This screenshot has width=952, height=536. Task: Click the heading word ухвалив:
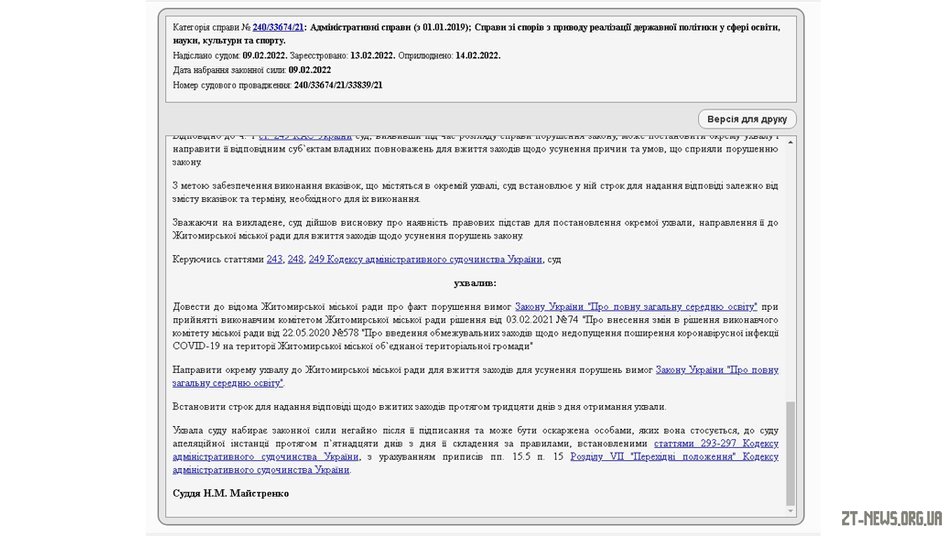475,283
